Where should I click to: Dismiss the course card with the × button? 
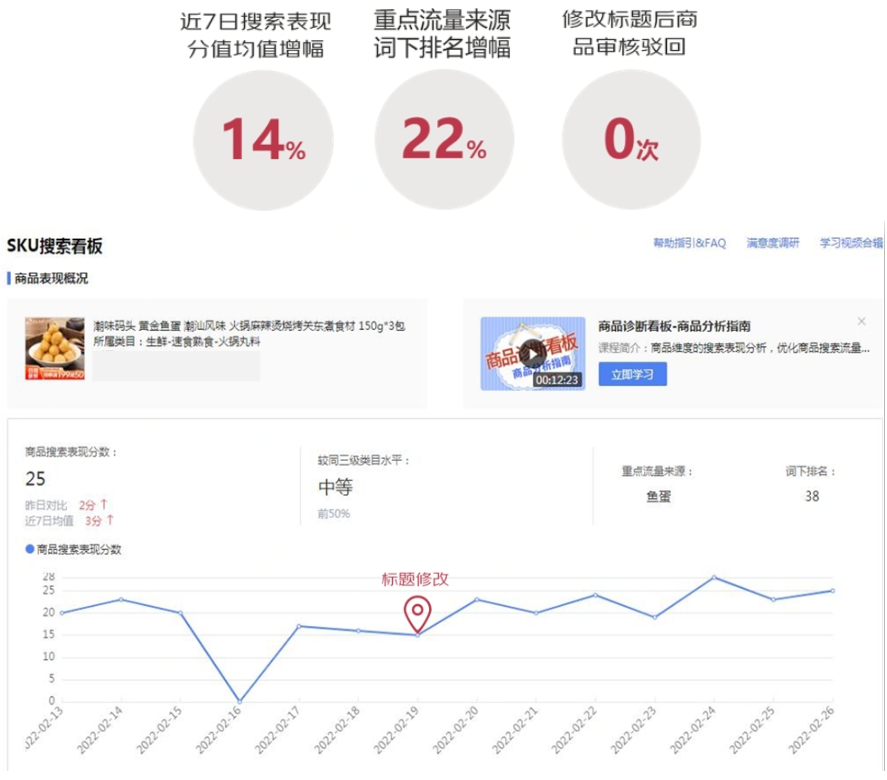pyautogui.click(x=861, y=321)
